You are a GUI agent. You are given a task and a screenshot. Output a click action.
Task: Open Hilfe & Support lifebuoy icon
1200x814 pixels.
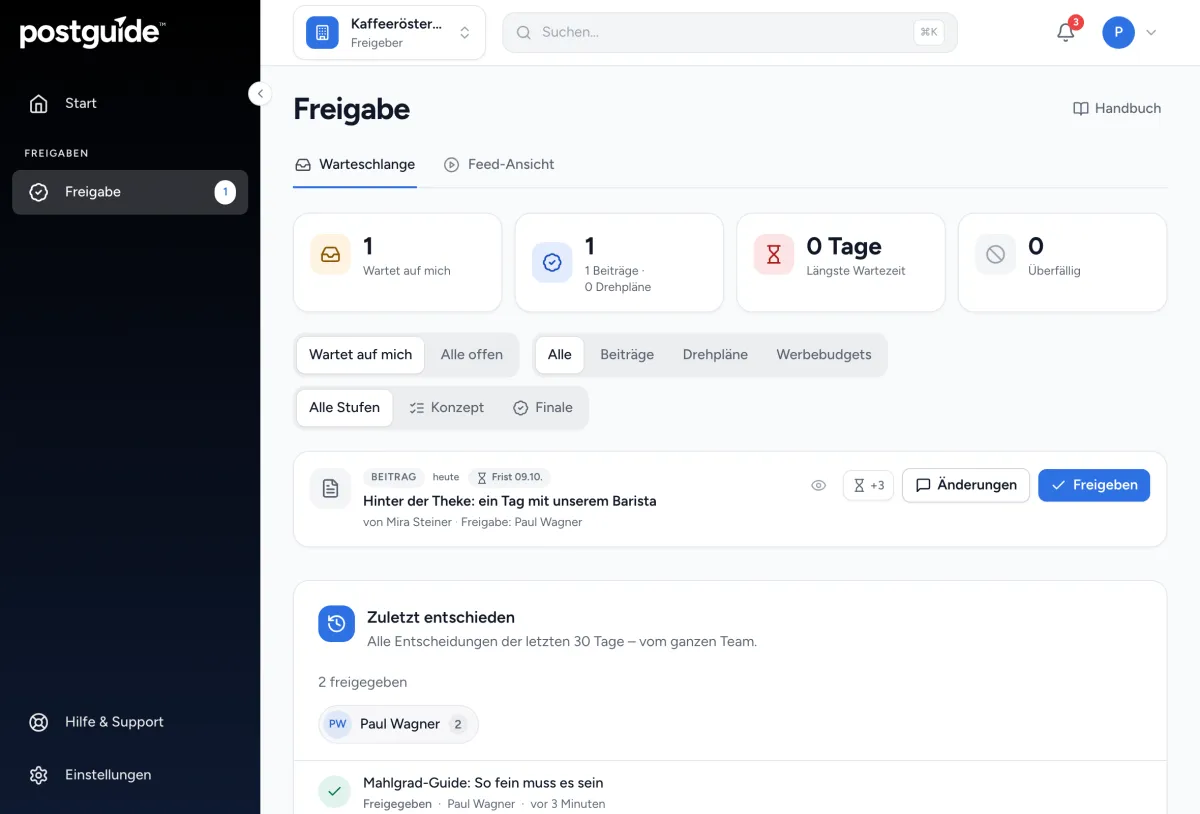(x=39, y=722)
